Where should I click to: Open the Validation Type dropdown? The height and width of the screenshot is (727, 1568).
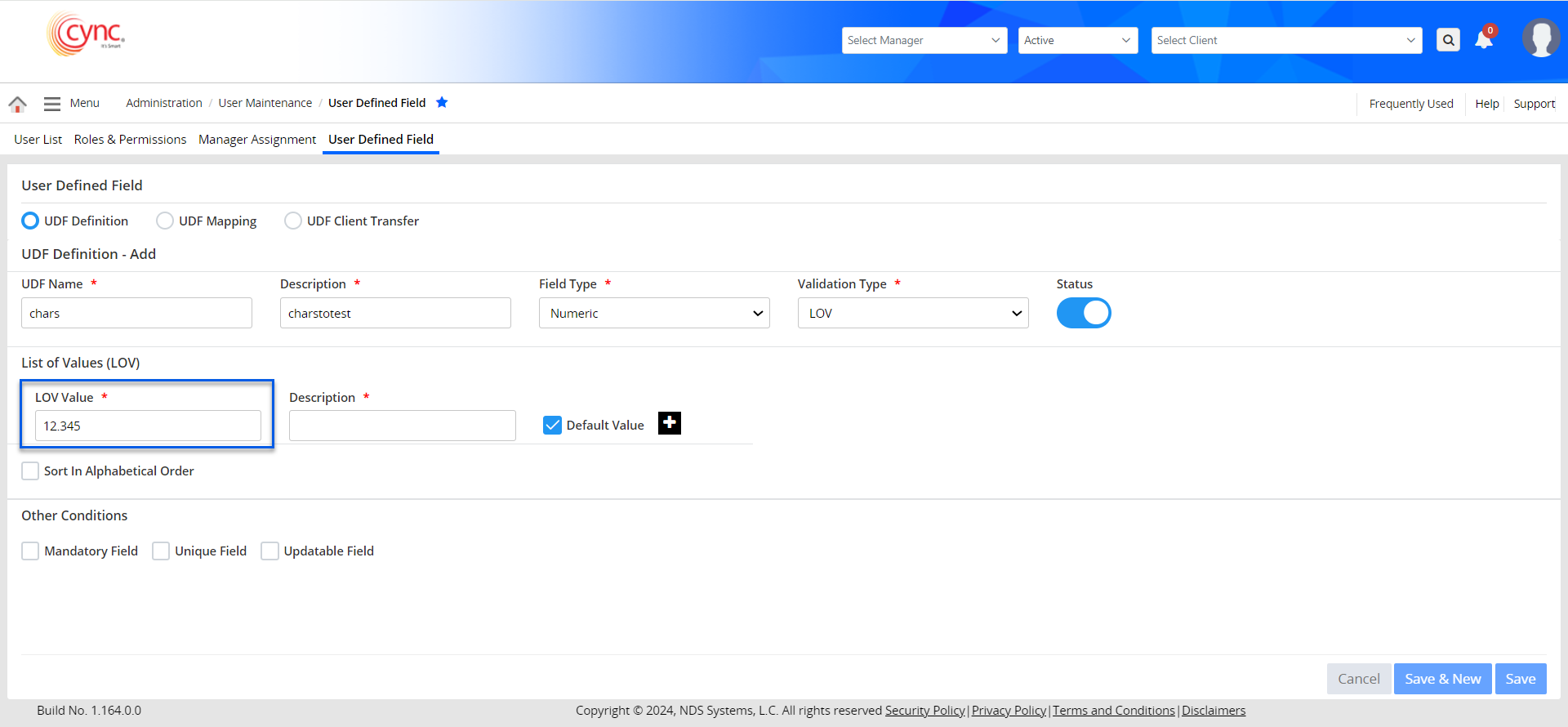[912, 313]
